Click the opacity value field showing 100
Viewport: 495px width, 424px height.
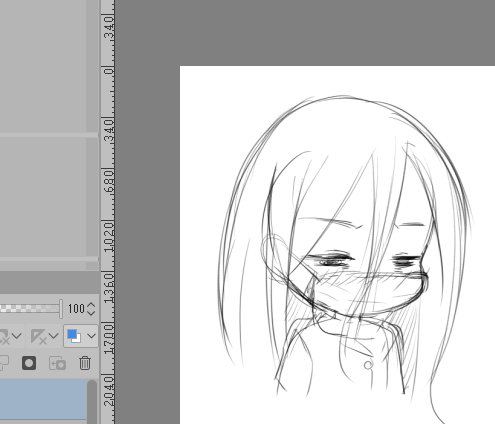click(76, 309)
